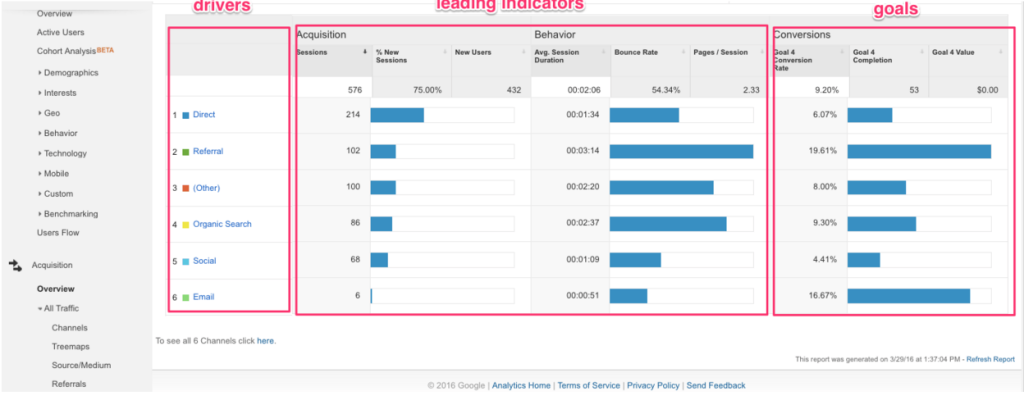Open Active Users in sidebar
1024x405 pixels.
60,32
